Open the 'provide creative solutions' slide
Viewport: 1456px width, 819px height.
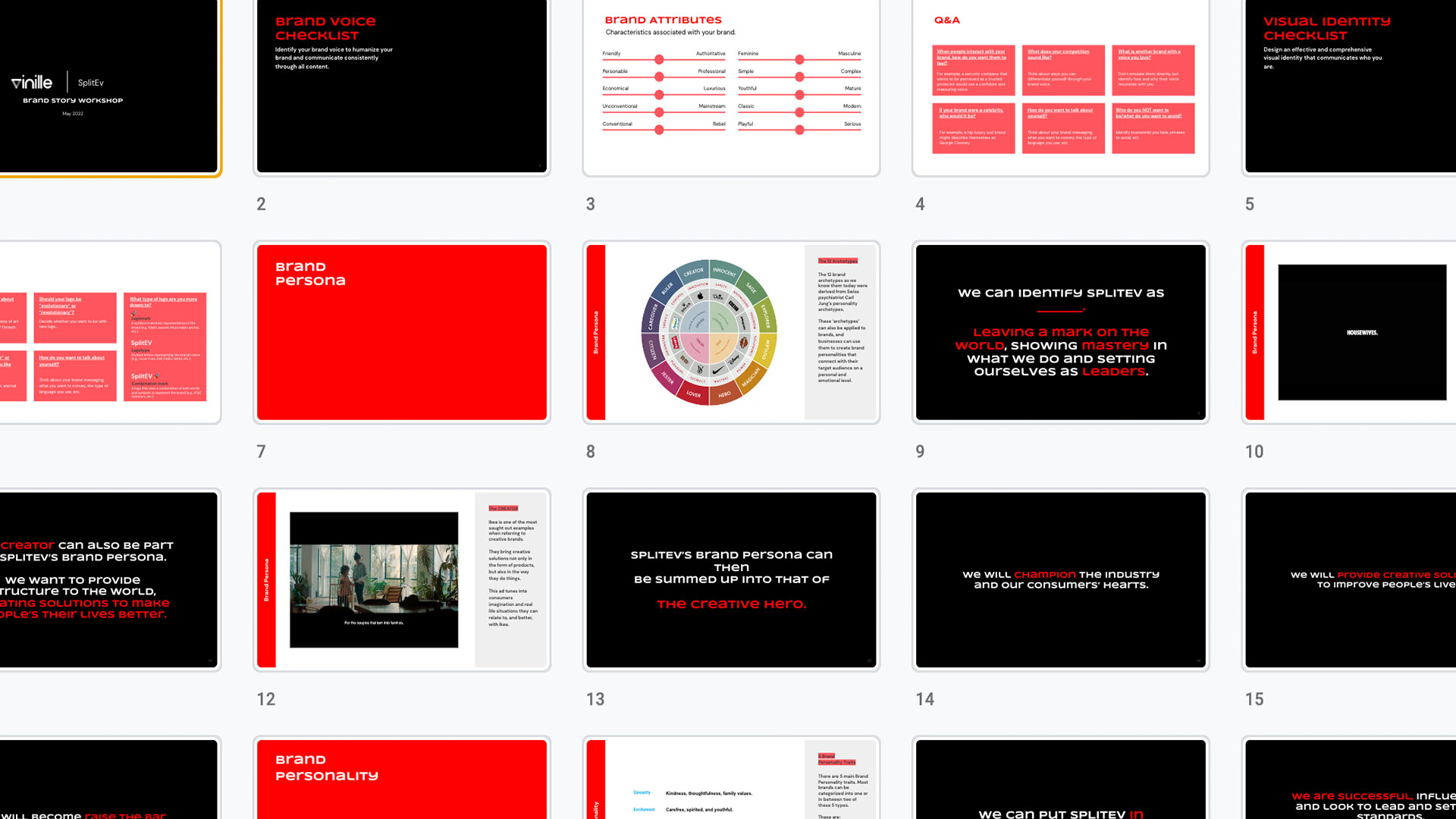point(1350,579)
